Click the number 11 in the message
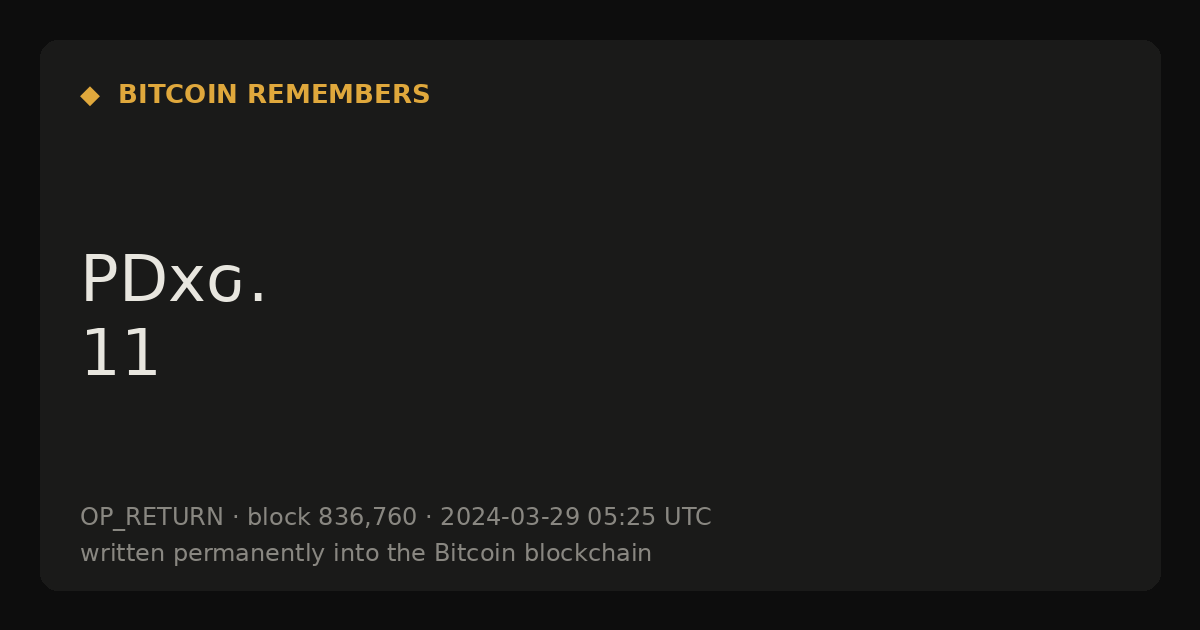This screenshot has height=630, width=1200. [x=120, y=355]
